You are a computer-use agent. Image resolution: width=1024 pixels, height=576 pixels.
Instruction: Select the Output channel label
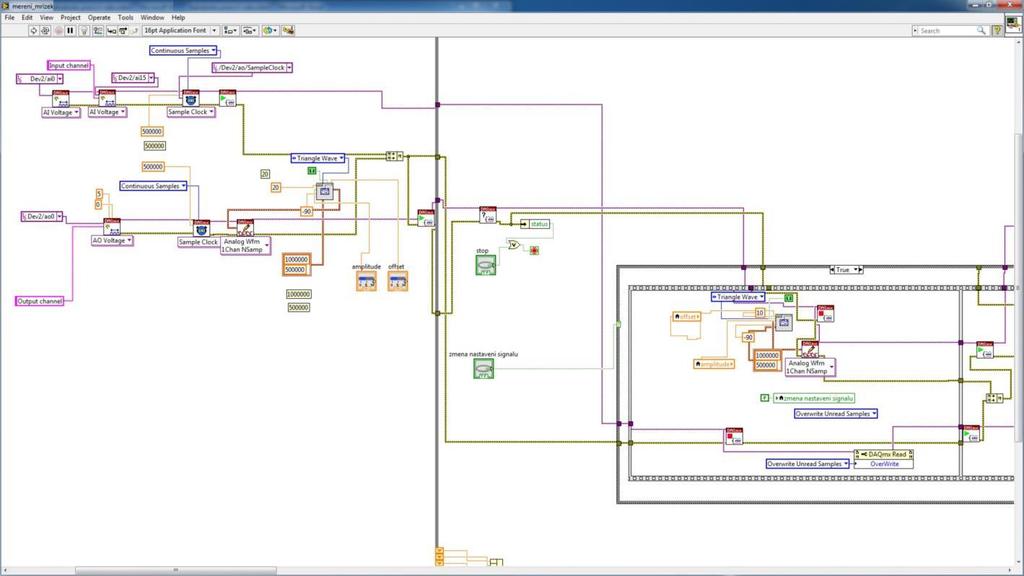tap(40, 301)
